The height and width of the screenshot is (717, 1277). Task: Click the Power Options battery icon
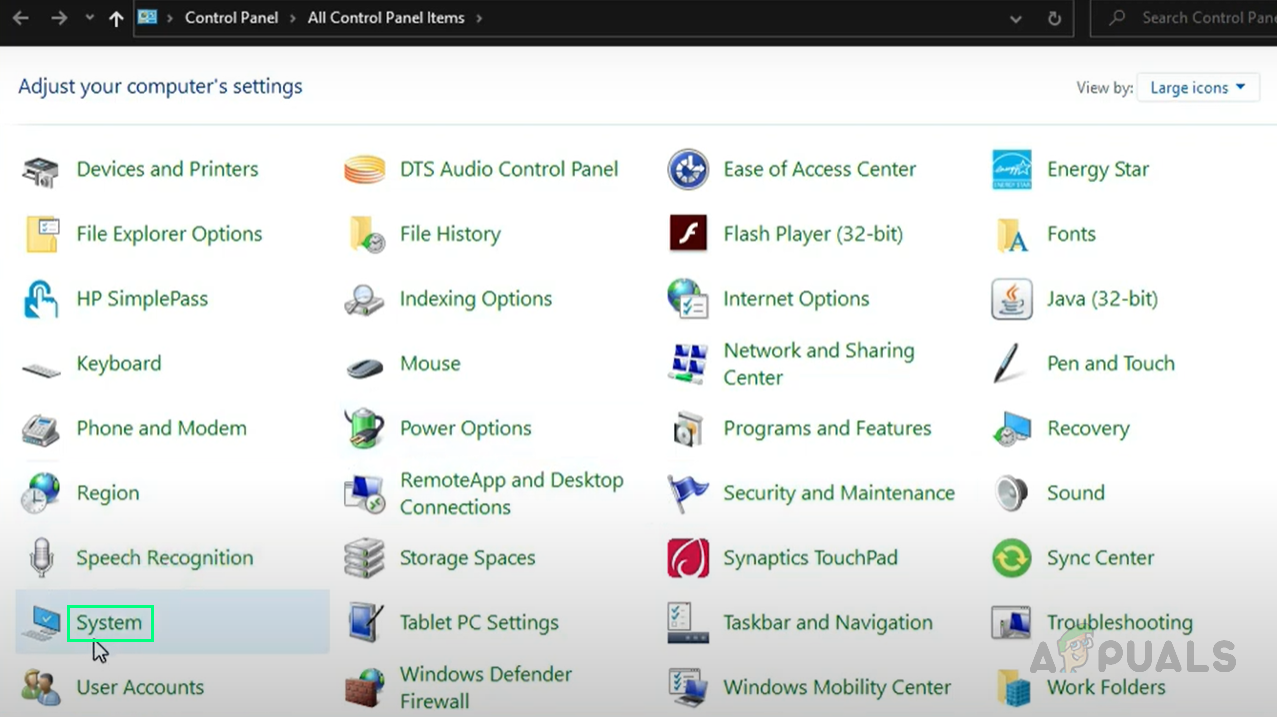365,429
